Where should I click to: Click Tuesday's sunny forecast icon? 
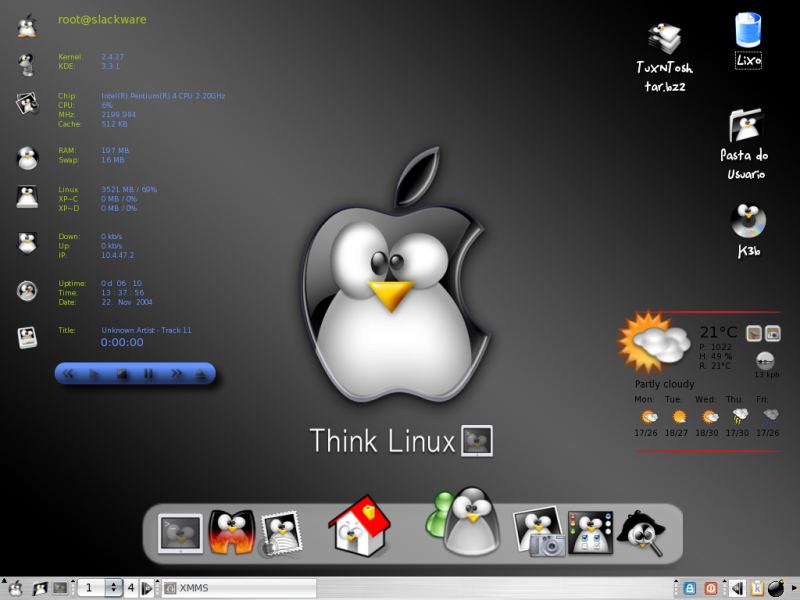pos(679,417)
